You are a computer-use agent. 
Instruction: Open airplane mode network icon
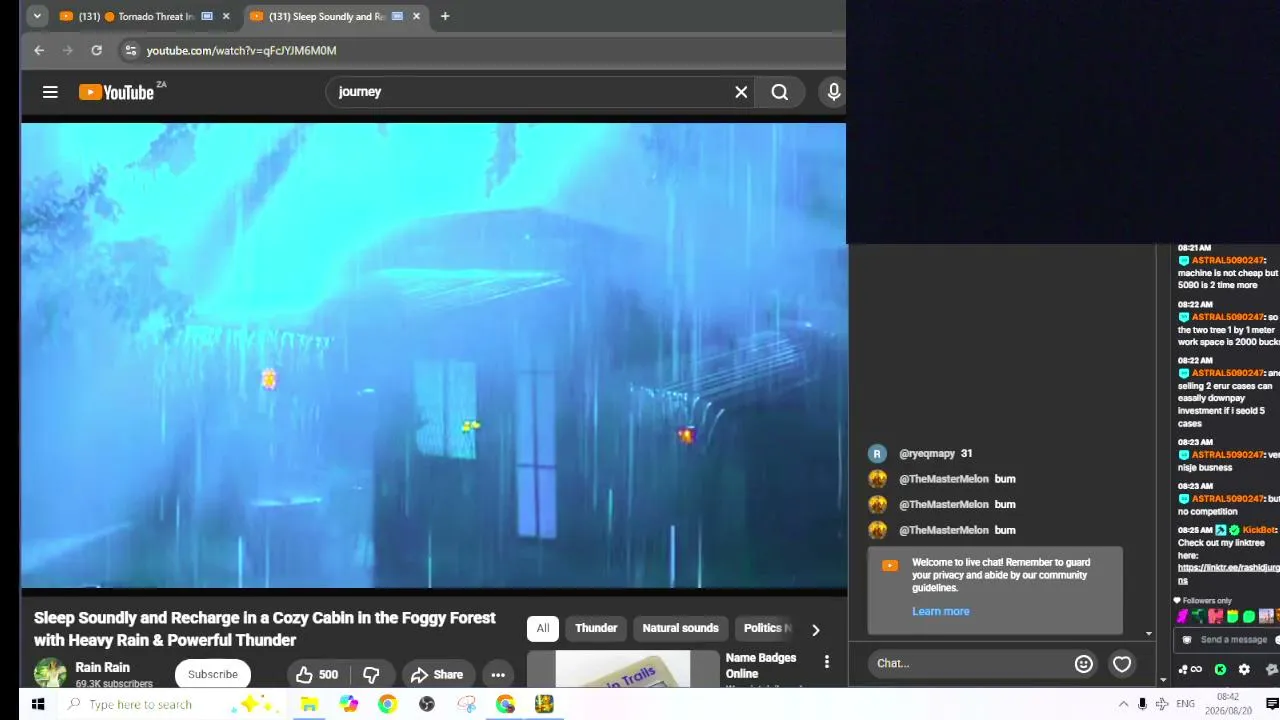1162,704
